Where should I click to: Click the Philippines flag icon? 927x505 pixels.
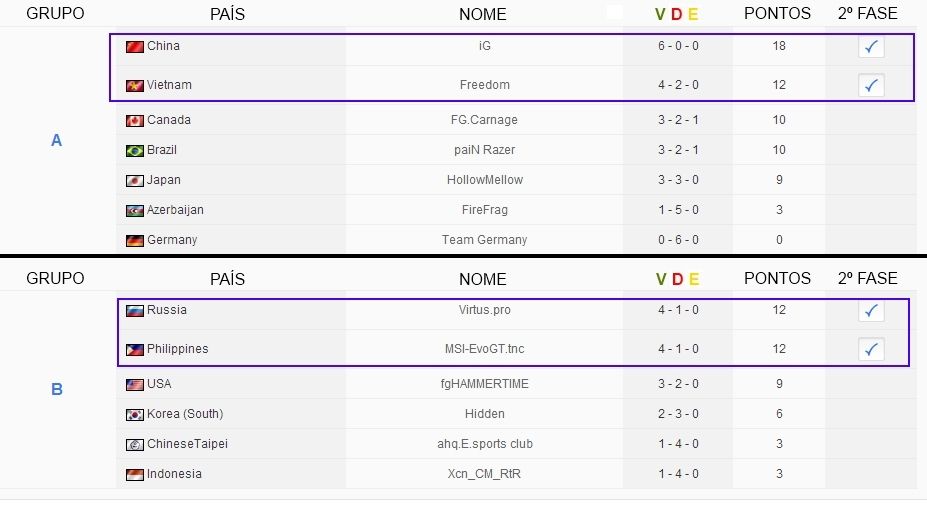click(x=135, y=349)
